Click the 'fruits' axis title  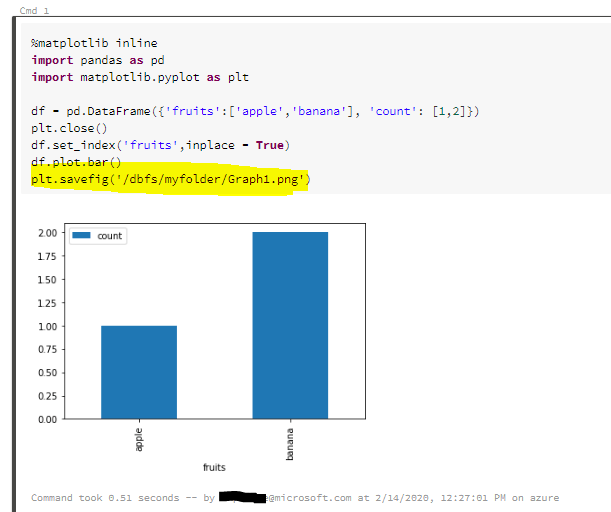point(214,467)
